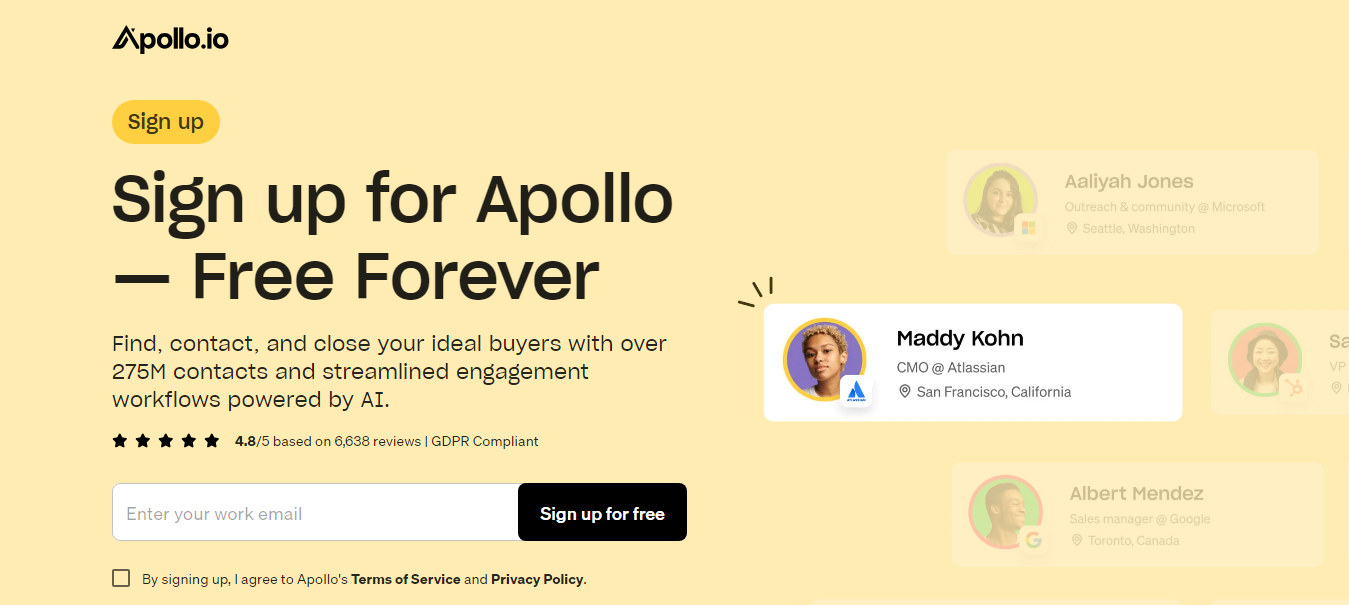Viewport: 1349px width, 605px height.
Task: Check the Terms of Service agreement checkbox
Action: tap(121, 577)
